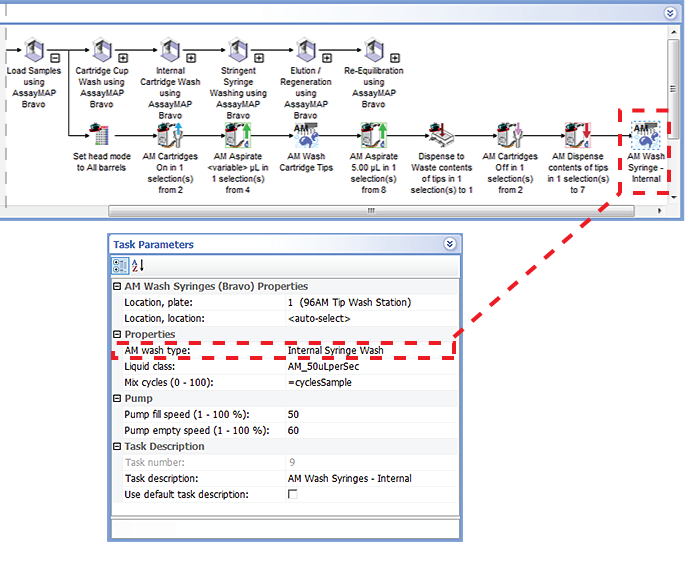Select the Load Samples process icon

[33, 51]
